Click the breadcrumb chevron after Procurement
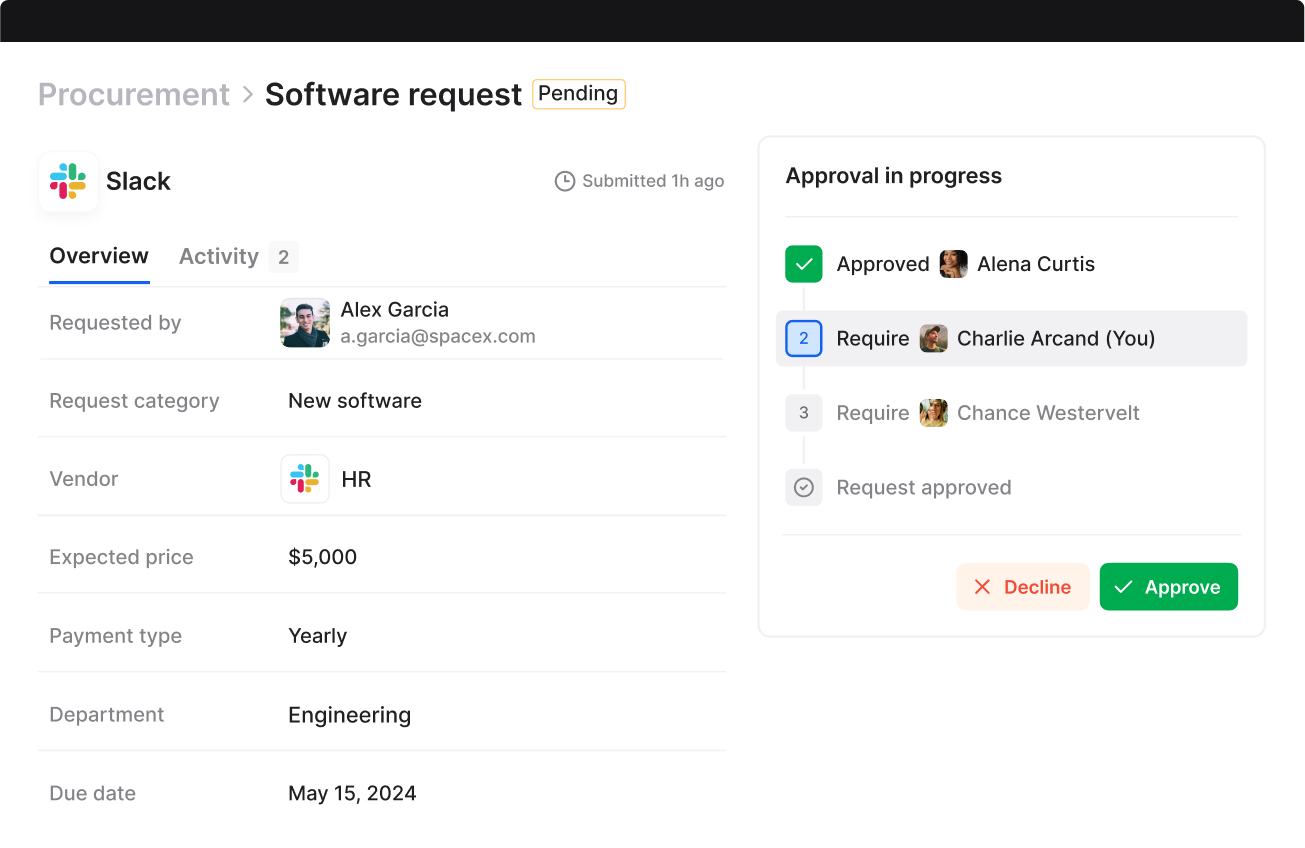This screenshot has width=1305, height=848. (248, 95)
